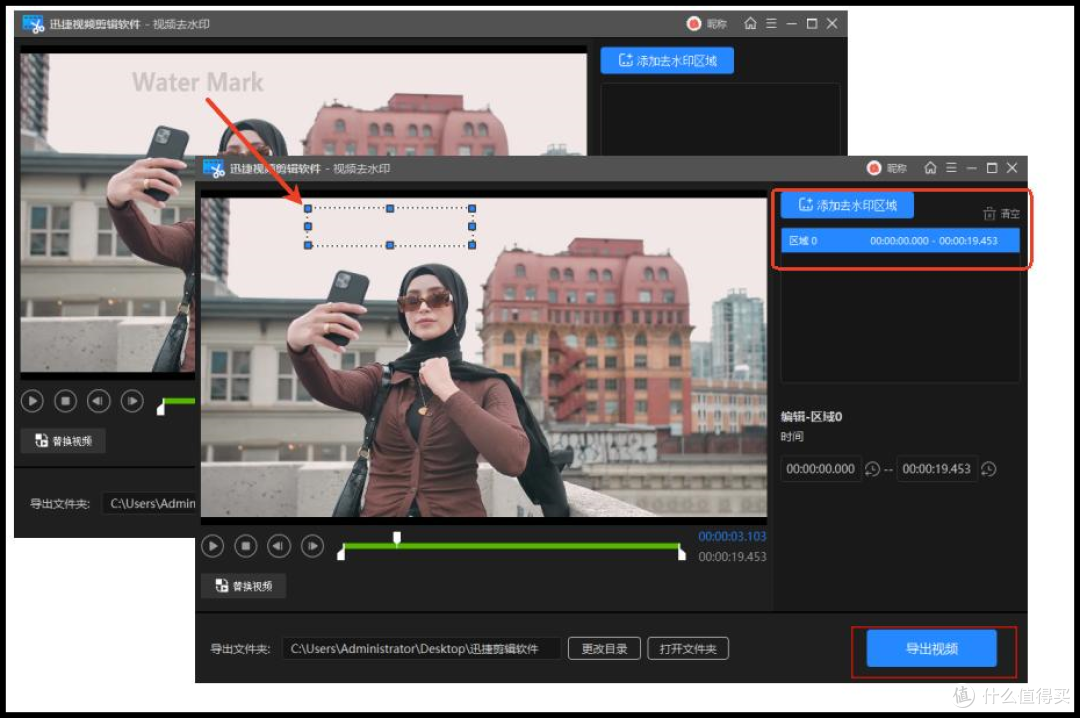Click 打开文件夹 button
This screenshot has height=718, width=1080.
687,648
